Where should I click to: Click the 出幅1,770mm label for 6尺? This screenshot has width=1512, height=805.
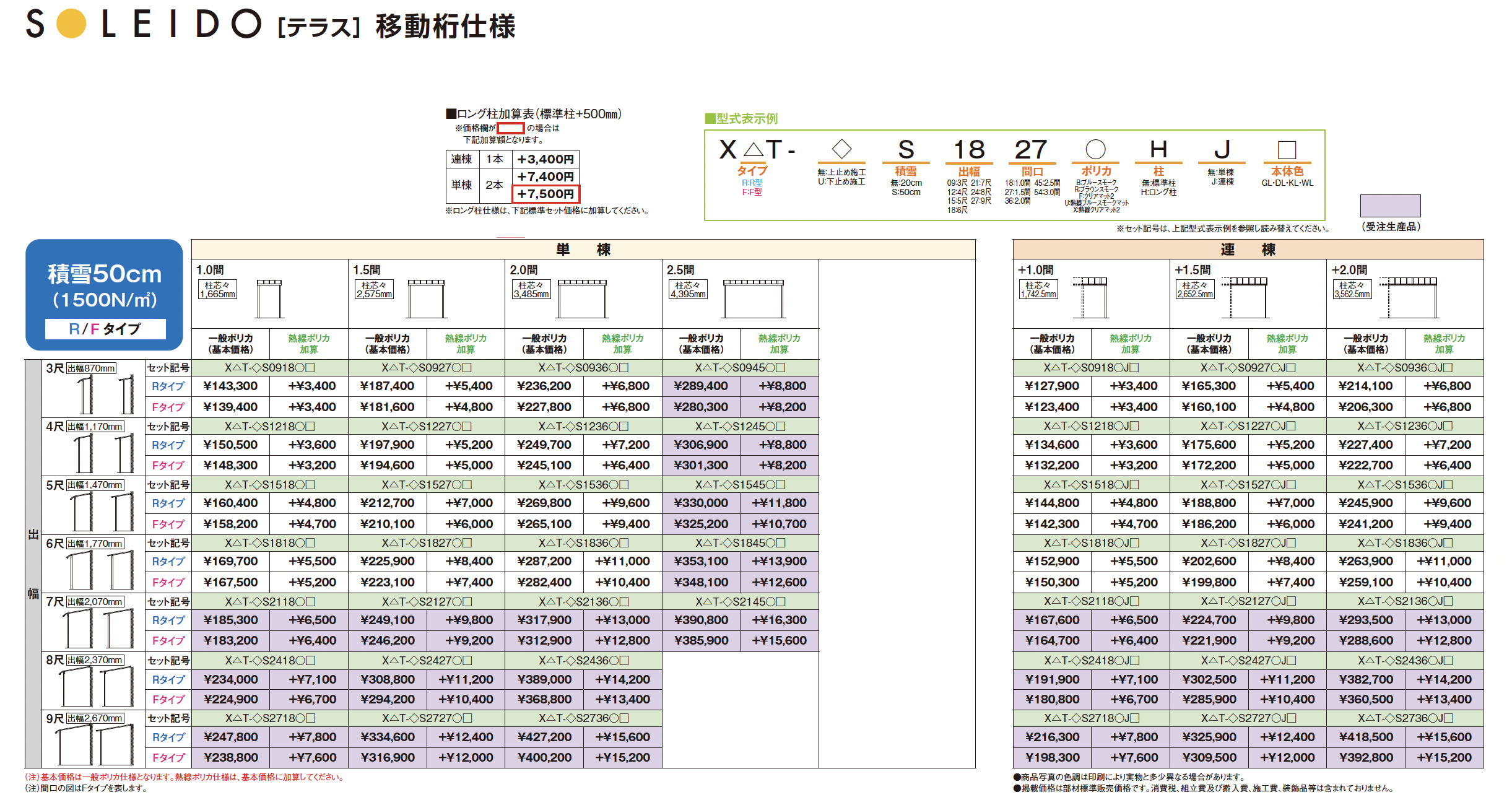(95, 544)
